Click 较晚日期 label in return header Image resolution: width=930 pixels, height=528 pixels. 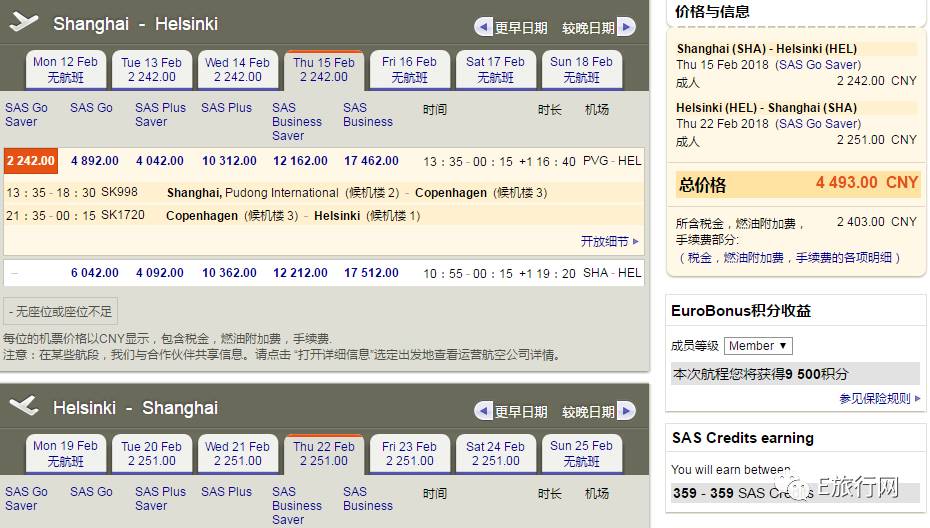coord(588,412)
